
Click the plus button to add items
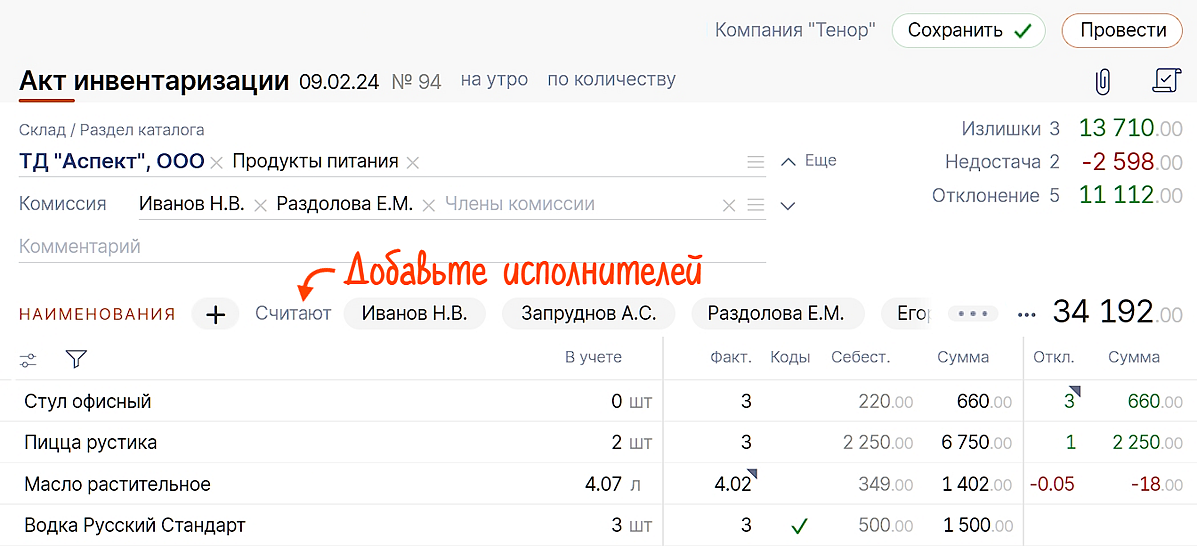click(216, 314)
